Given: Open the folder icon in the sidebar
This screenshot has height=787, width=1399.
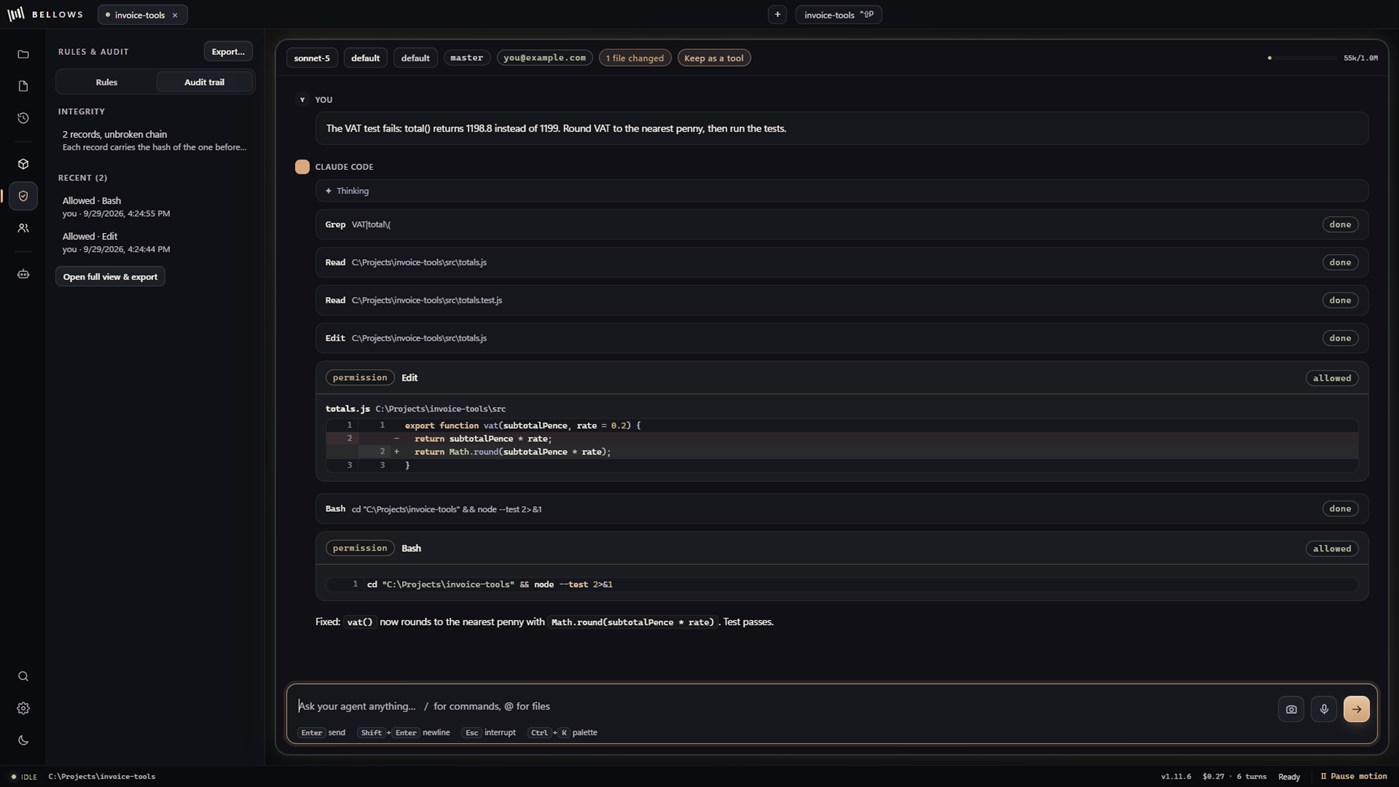Looking at the screenshot, I should coord(23,54).
